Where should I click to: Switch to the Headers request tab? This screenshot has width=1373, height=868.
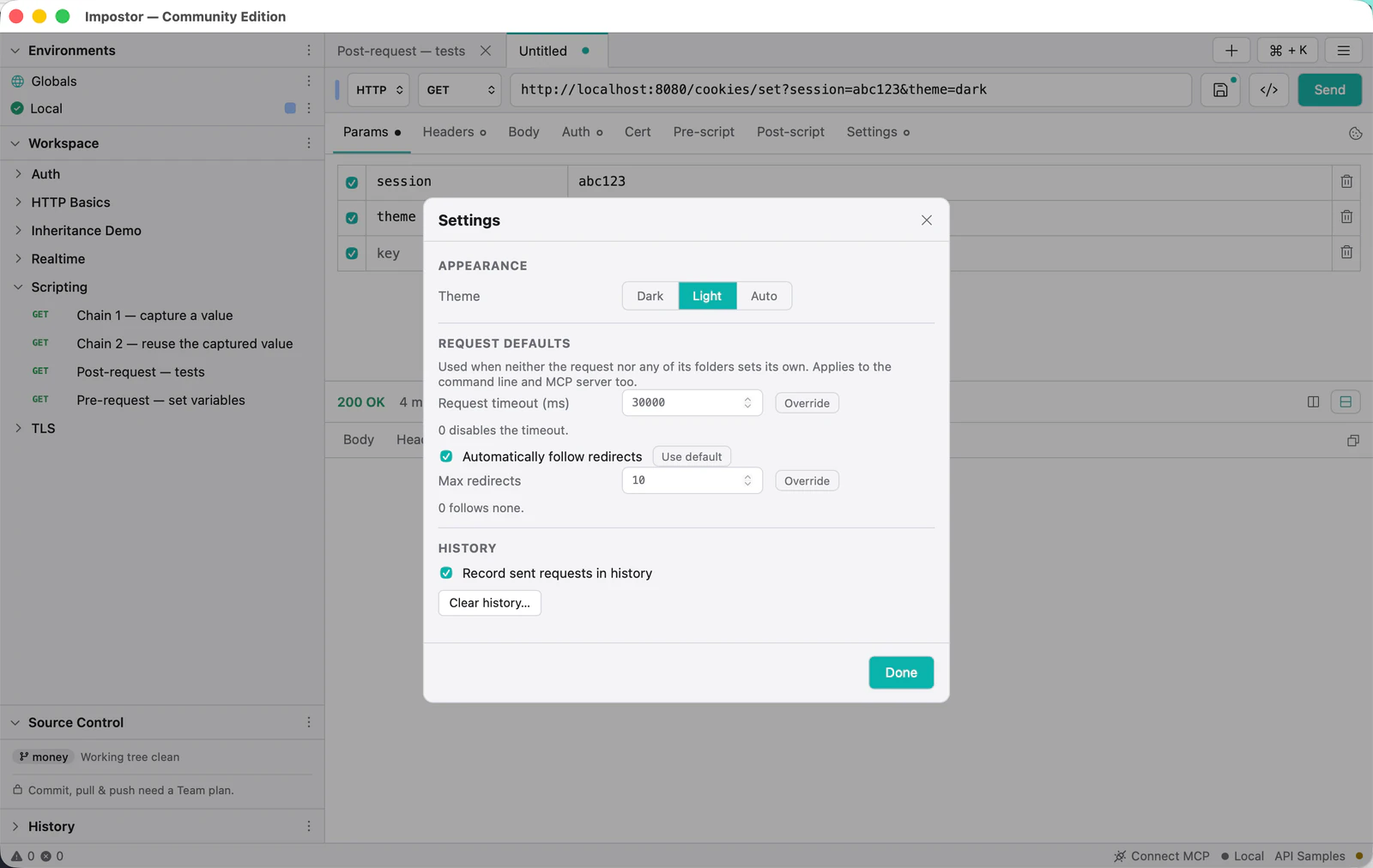tap(455, 132)
